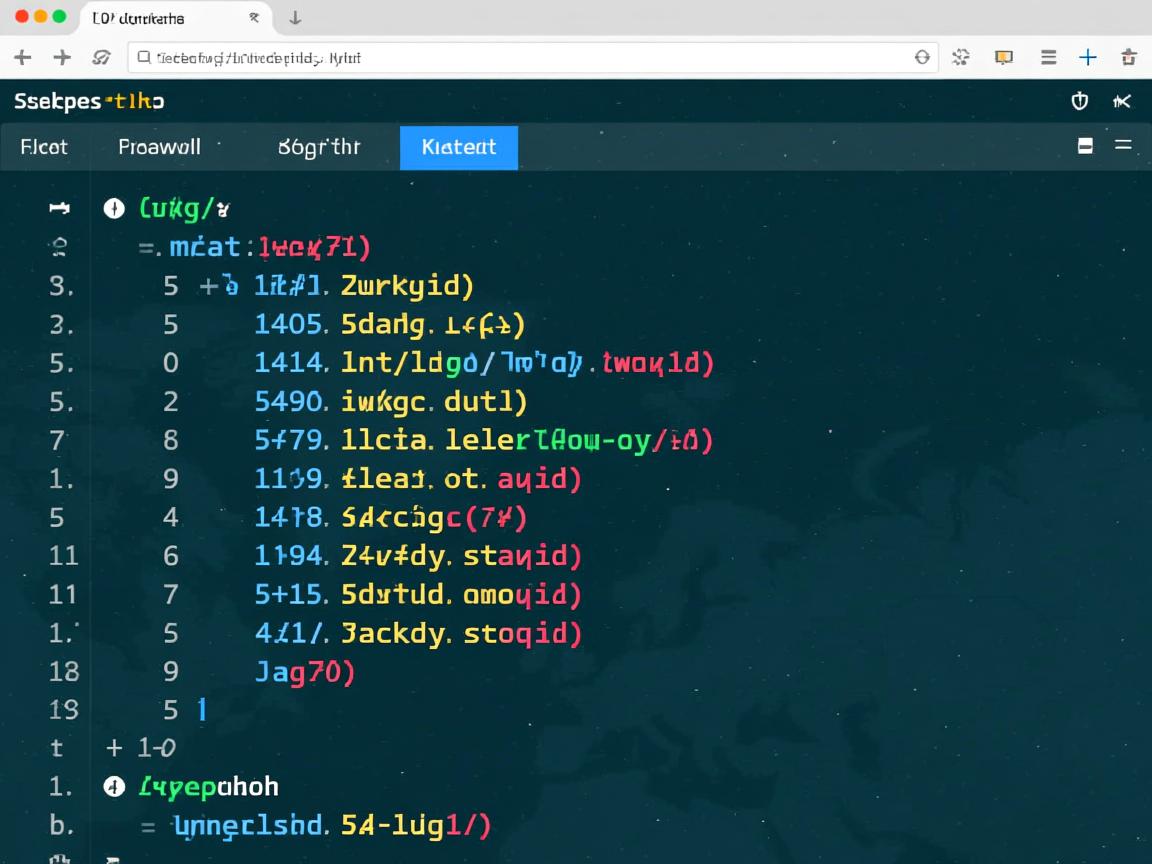Click the download arrow in the tab bar
Viewport: 1152px width, 864px height.
[295, 18]
